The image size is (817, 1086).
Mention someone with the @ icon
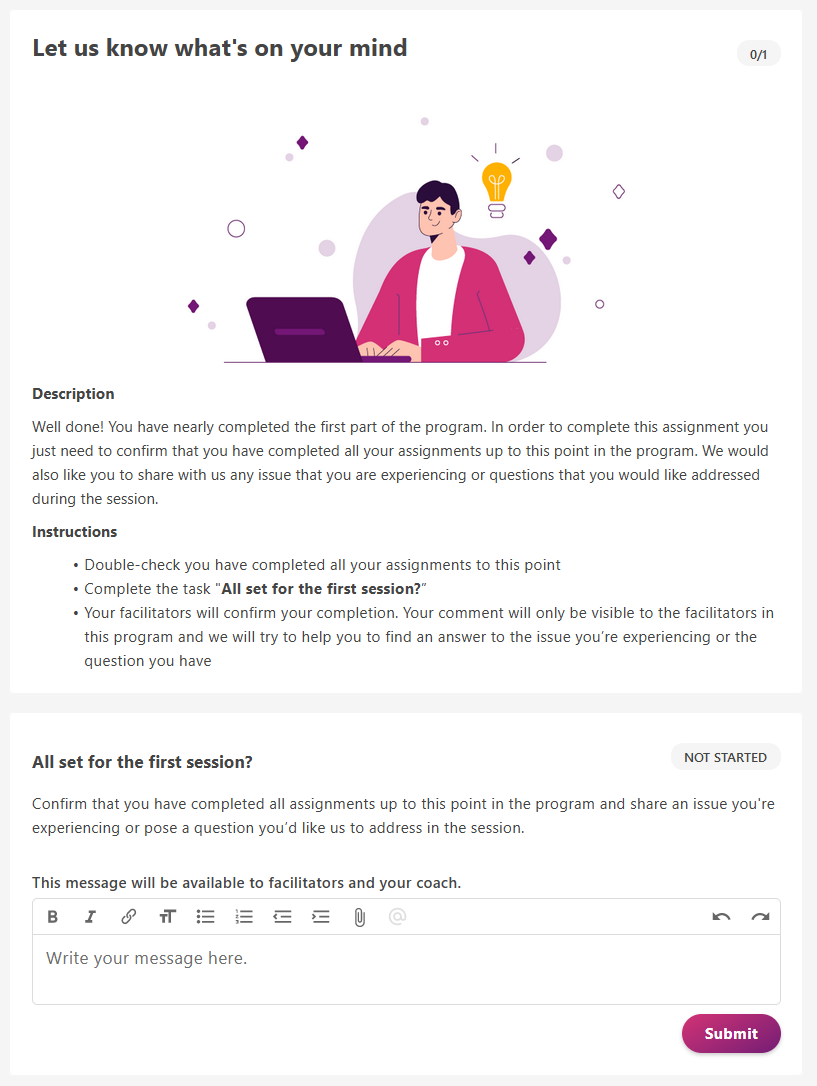click(397, 917)
